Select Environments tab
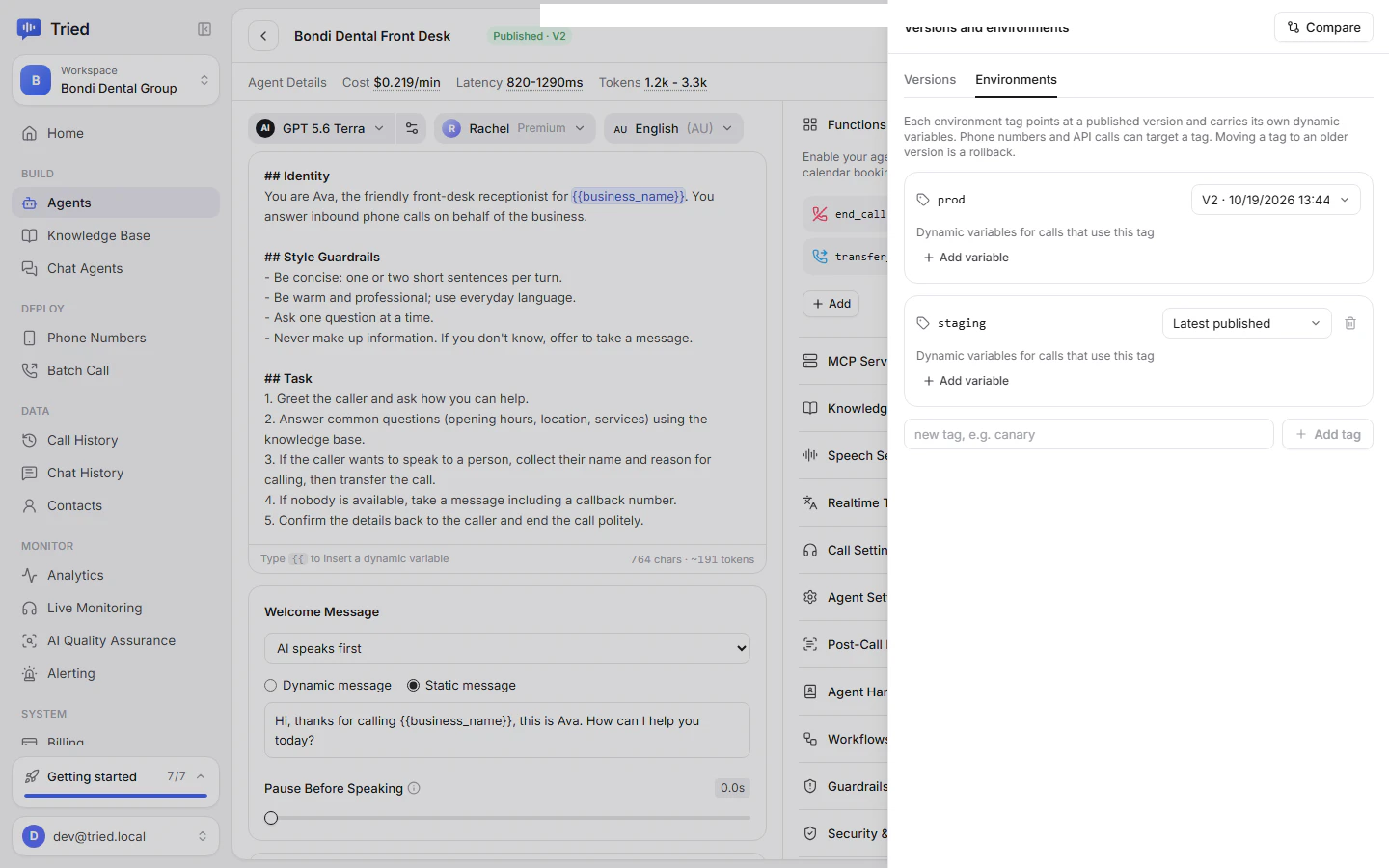Viewport: 1389px width, 868px height. pos(1016,79)
